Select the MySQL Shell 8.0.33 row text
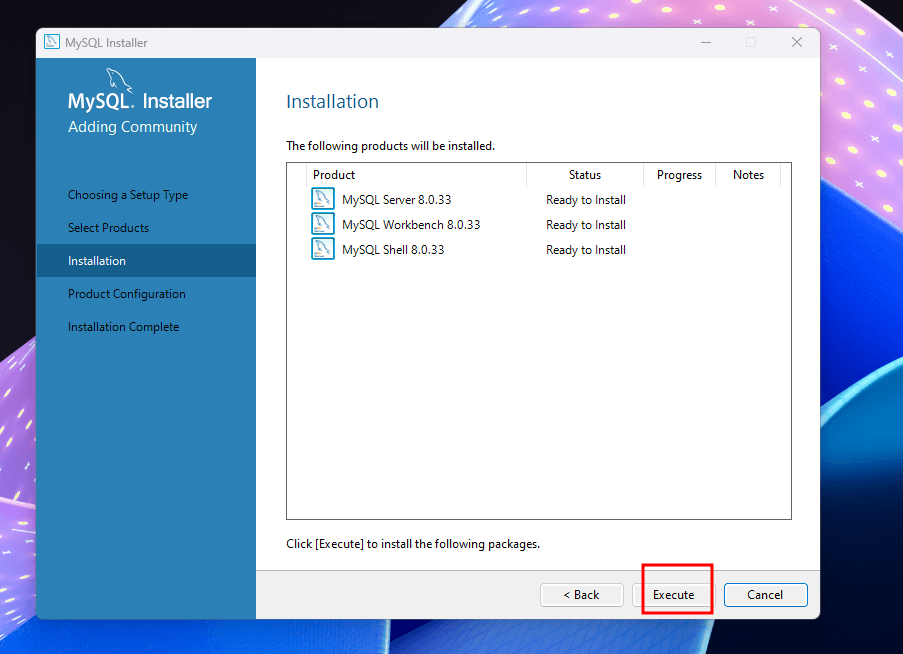This screenshot has height=654, width=903. click(x=393, y=250)
